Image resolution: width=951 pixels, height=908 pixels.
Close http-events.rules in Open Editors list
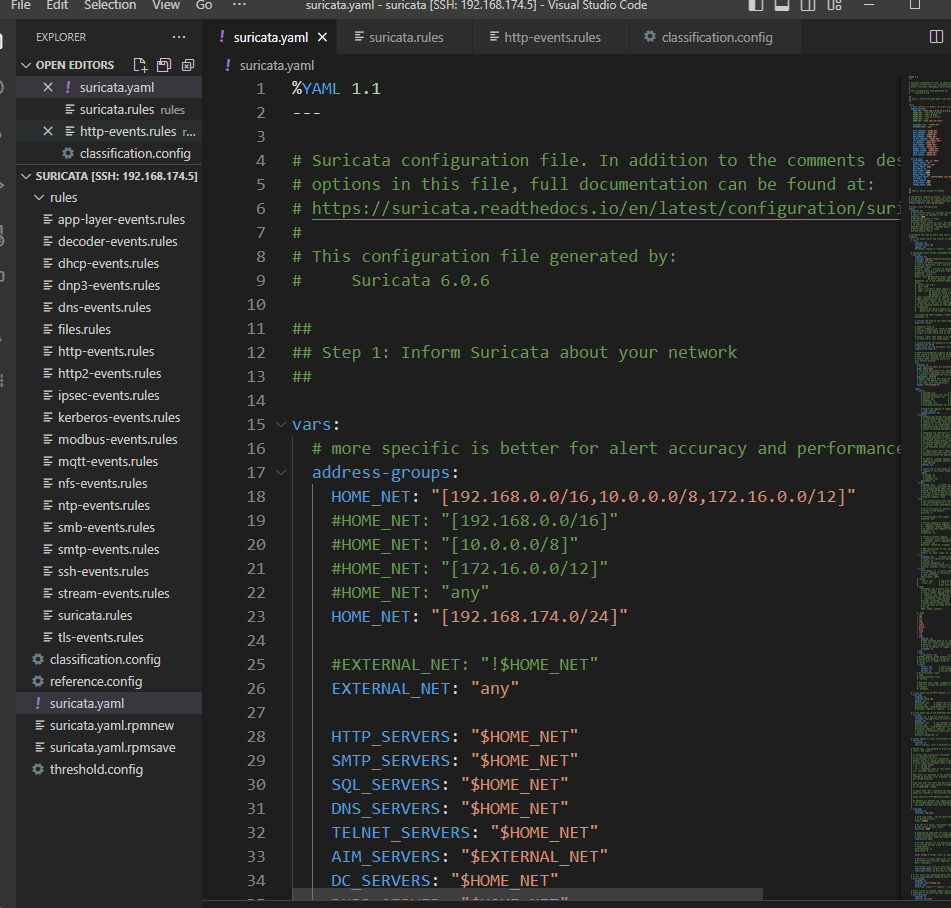[48, 132]
